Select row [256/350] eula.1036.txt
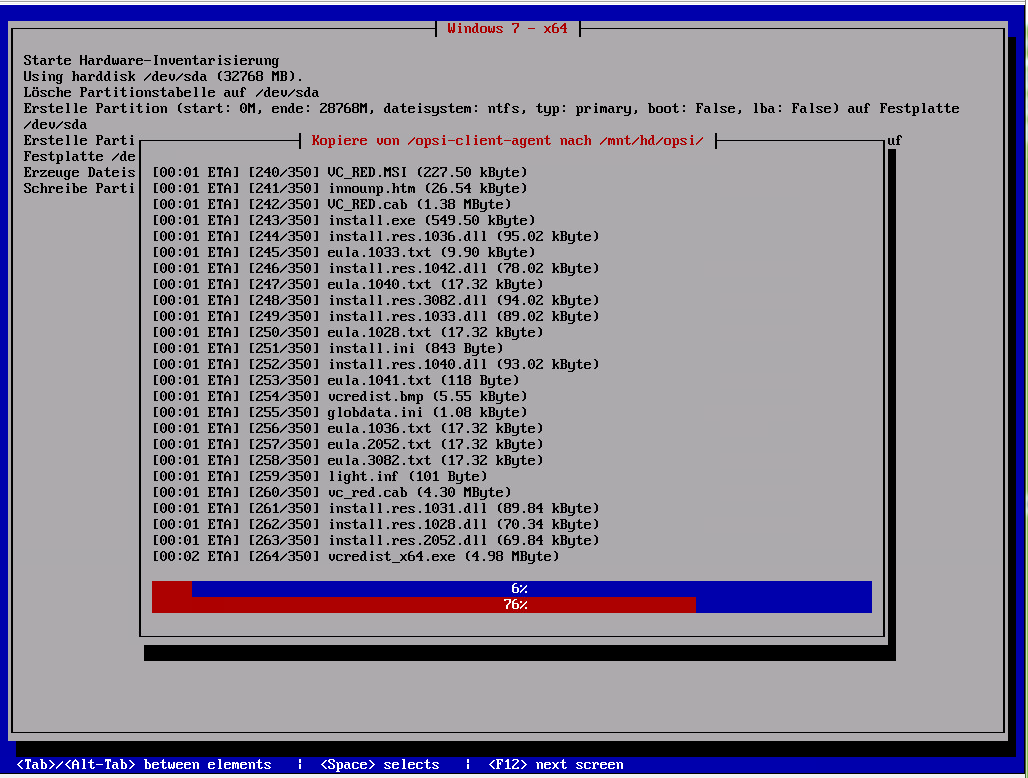This screenshot has width=1028, height=778. 347,429
